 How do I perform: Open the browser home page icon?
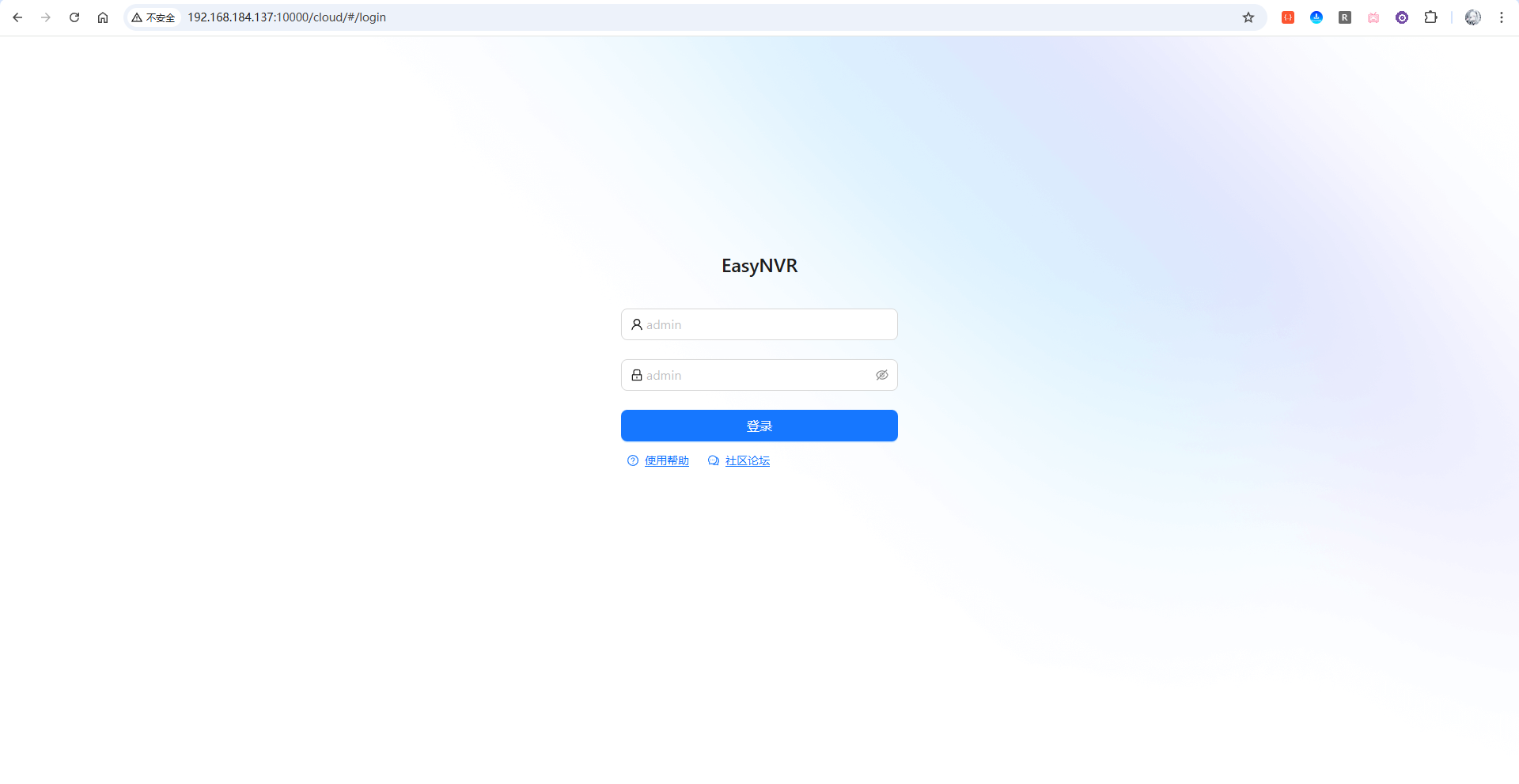[103, 17]
